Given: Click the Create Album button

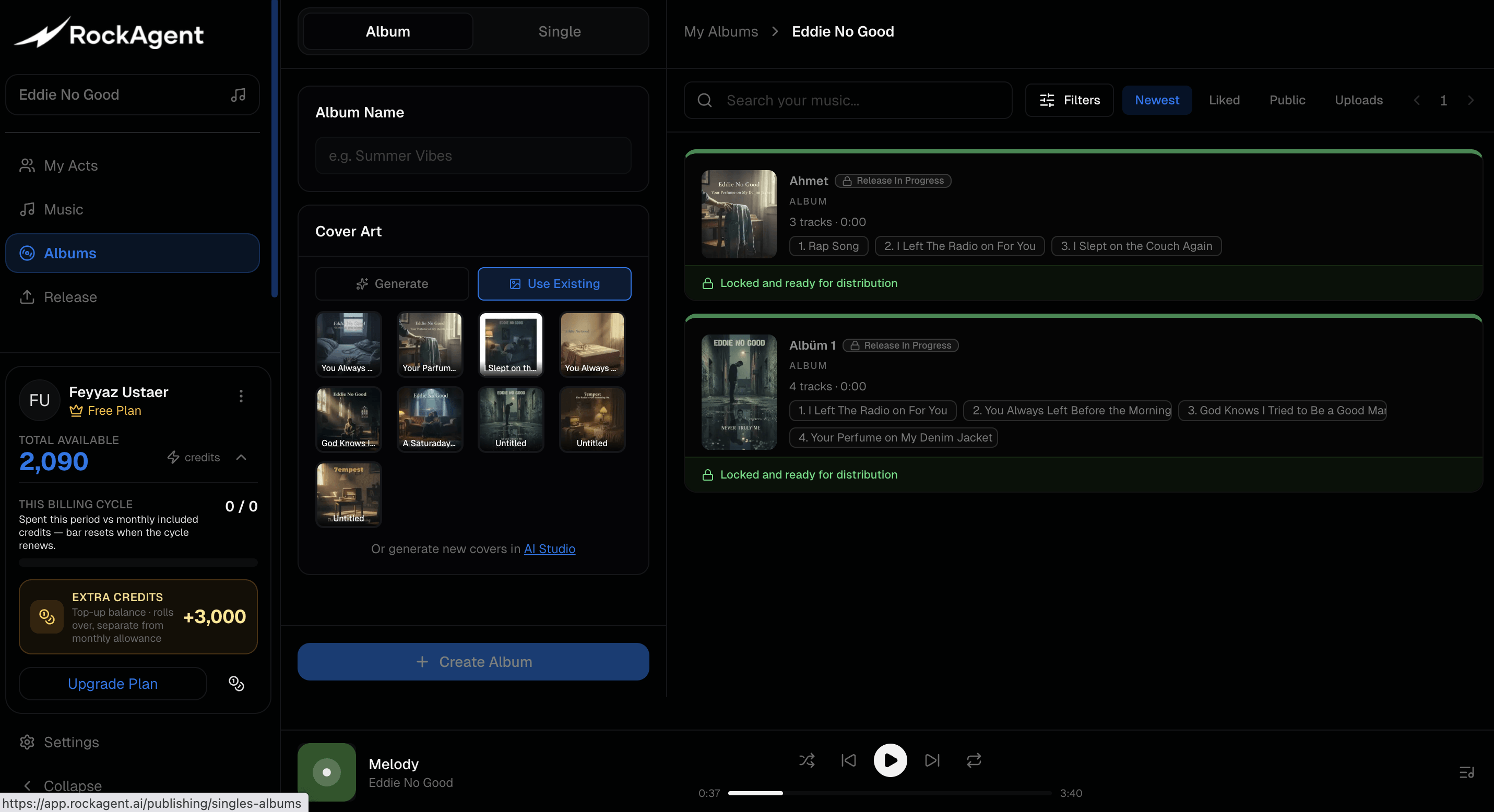Looking at the screenshot, I should click(473, 661).
